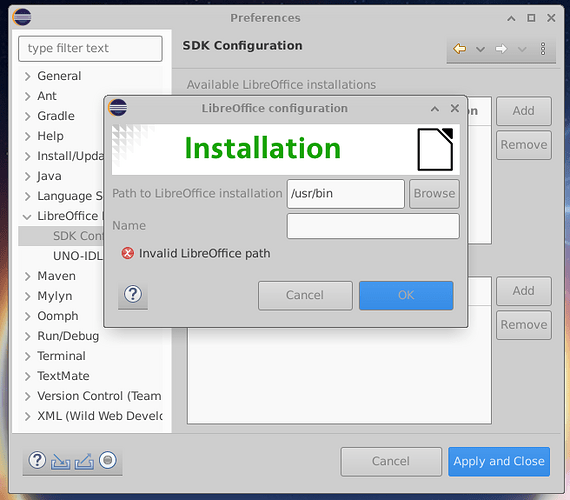Open the three-dot view menu icon
Screen dimensions: 570x500
pyautogui.click(x=542, y=48)
